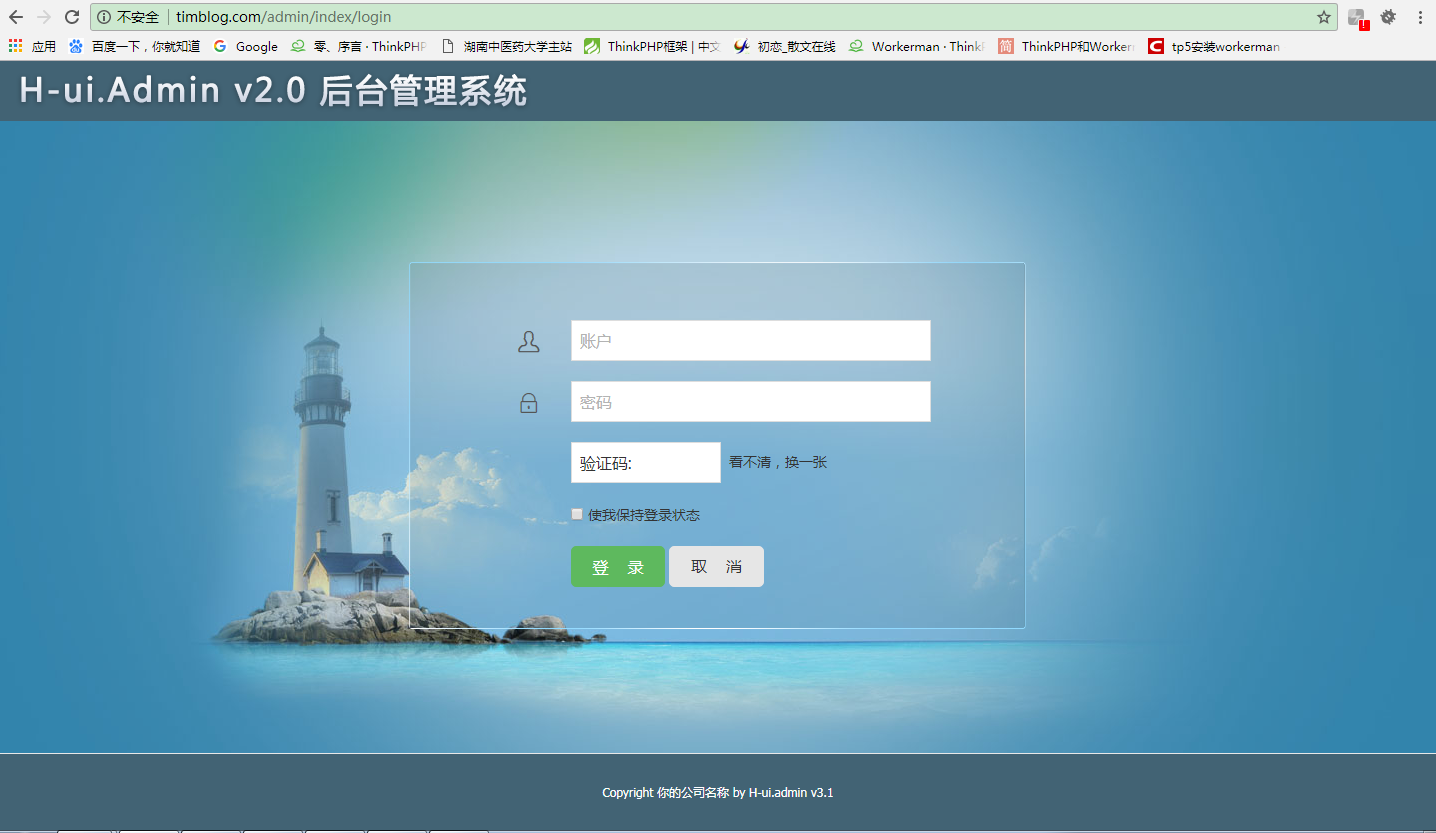Screen dimensions: 1436x833
Task: Open the tp5安装workerman bookmark
Action: (1214, 46)
